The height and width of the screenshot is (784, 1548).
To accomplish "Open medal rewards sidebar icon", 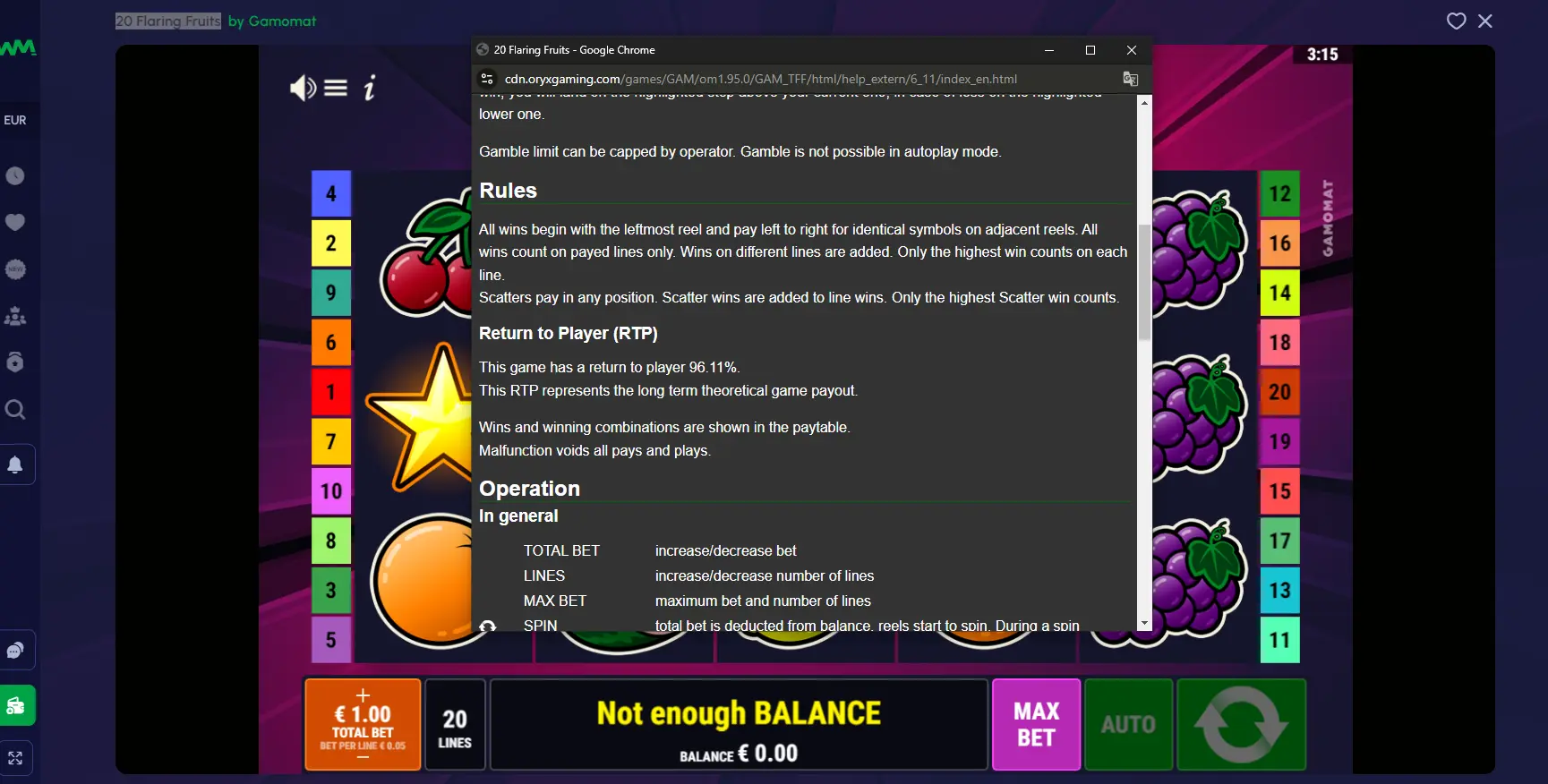I will click(x=15, y=362).
